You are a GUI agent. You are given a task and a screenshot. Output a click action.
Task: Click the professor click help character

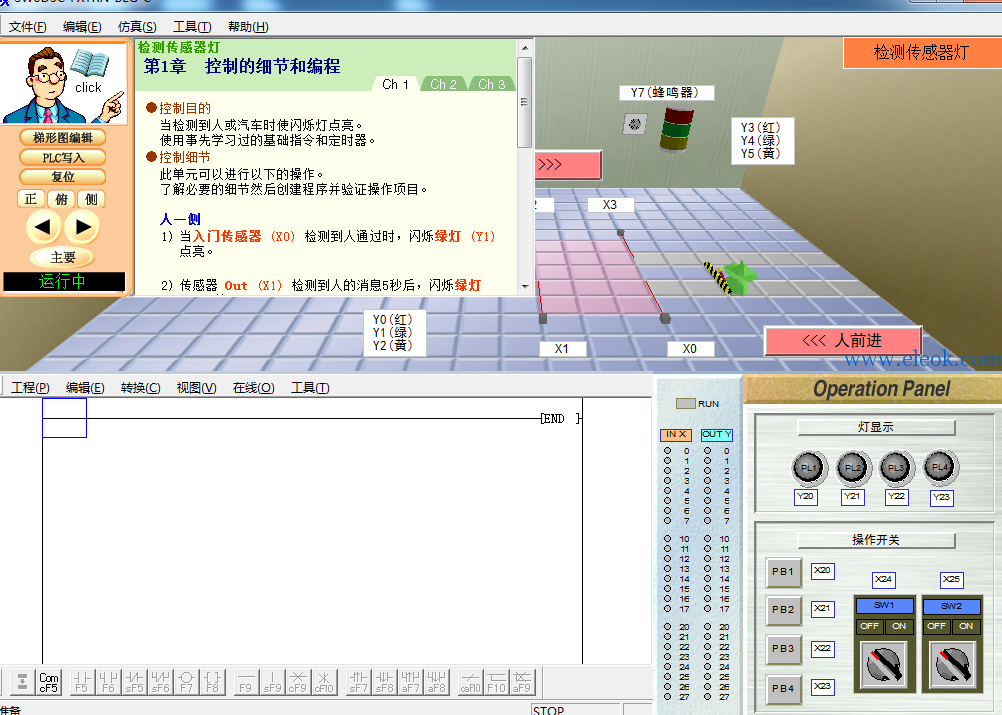65,83
